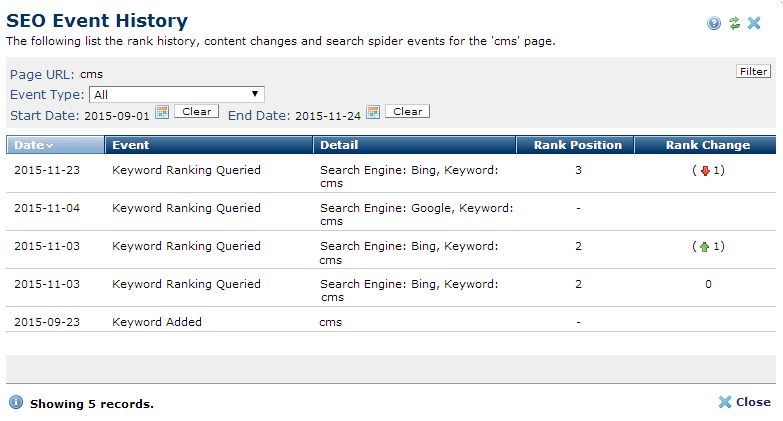Click the info icon beside record count
This screenshot has height=421, width=783.
coord(16,402)
